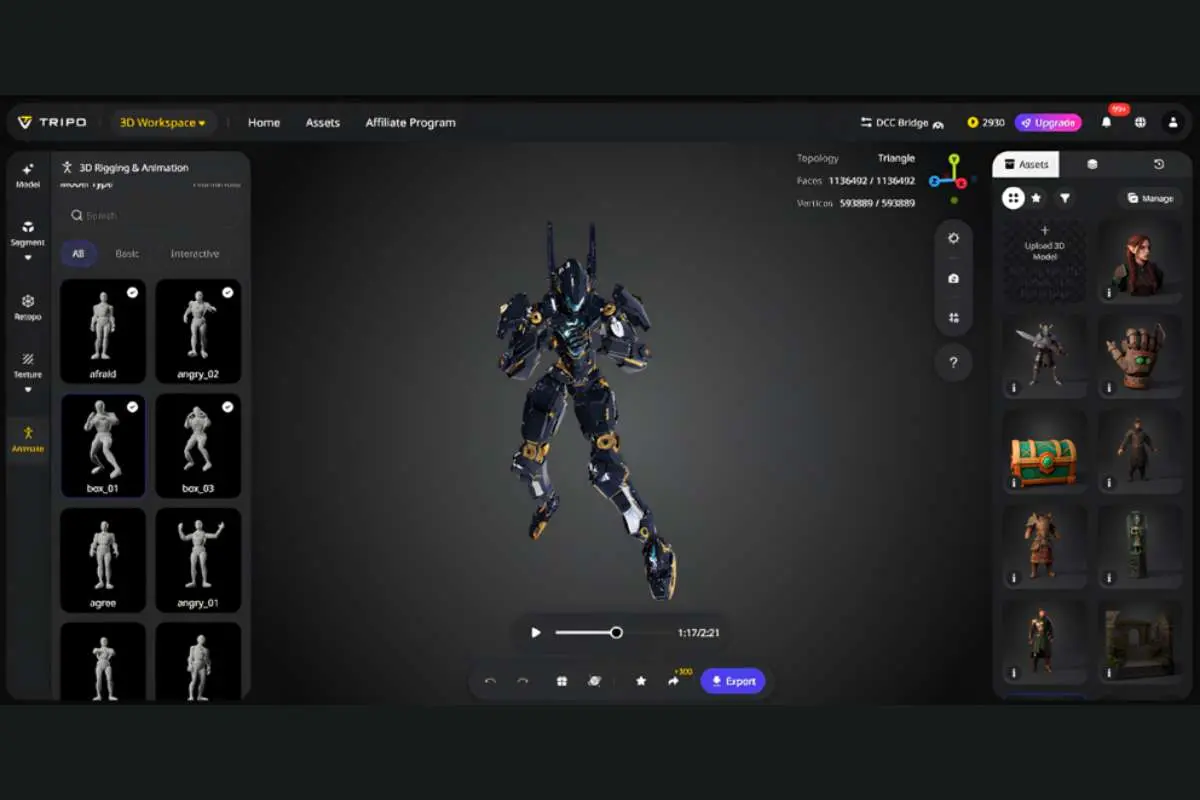The width and height of the screenshot is (1200, 800).
Task: Open the Model tool in left sidebar
Action: [x=28, y=175]
